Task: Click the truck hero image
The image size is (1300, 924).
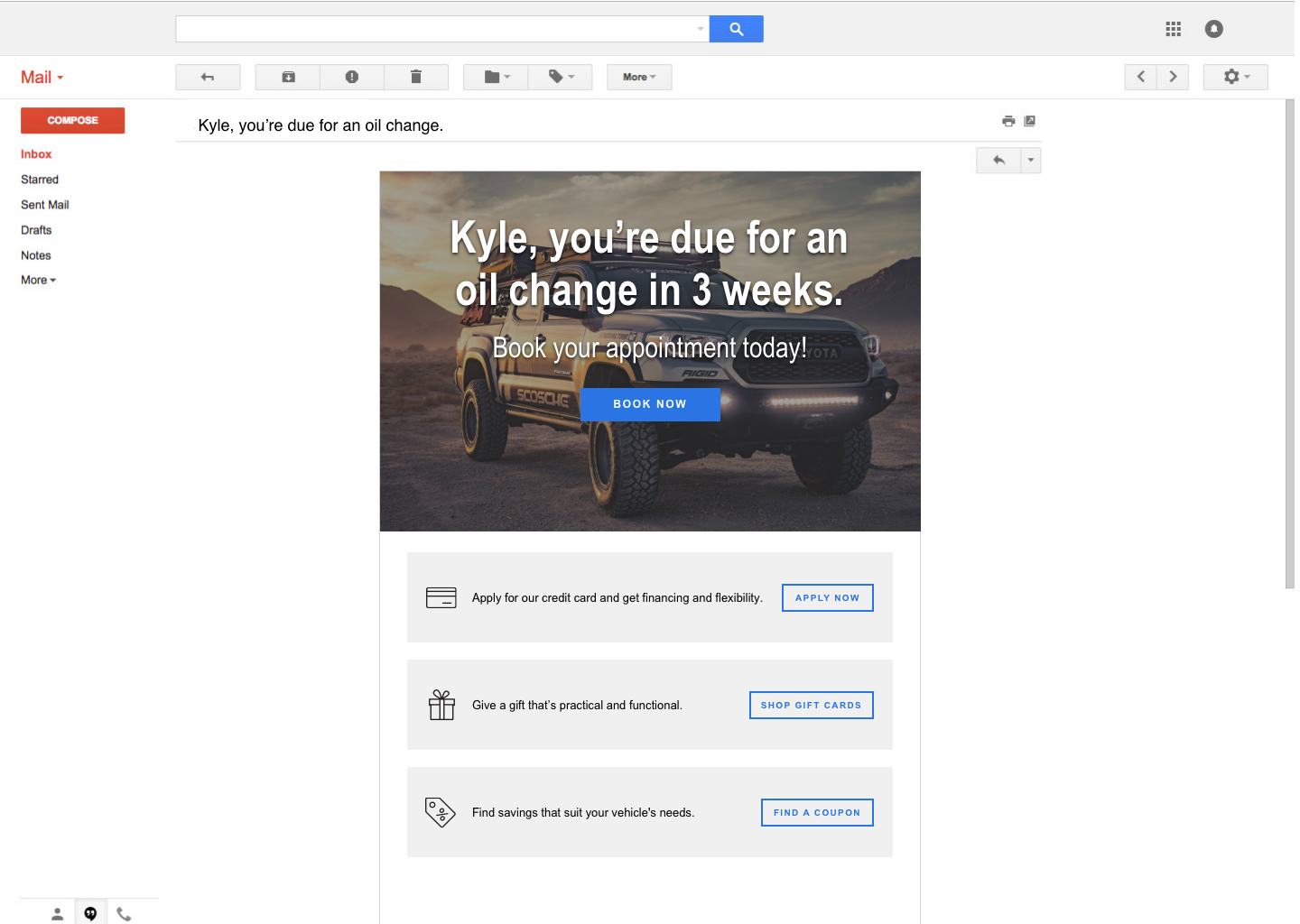Action: pos(650,351)
